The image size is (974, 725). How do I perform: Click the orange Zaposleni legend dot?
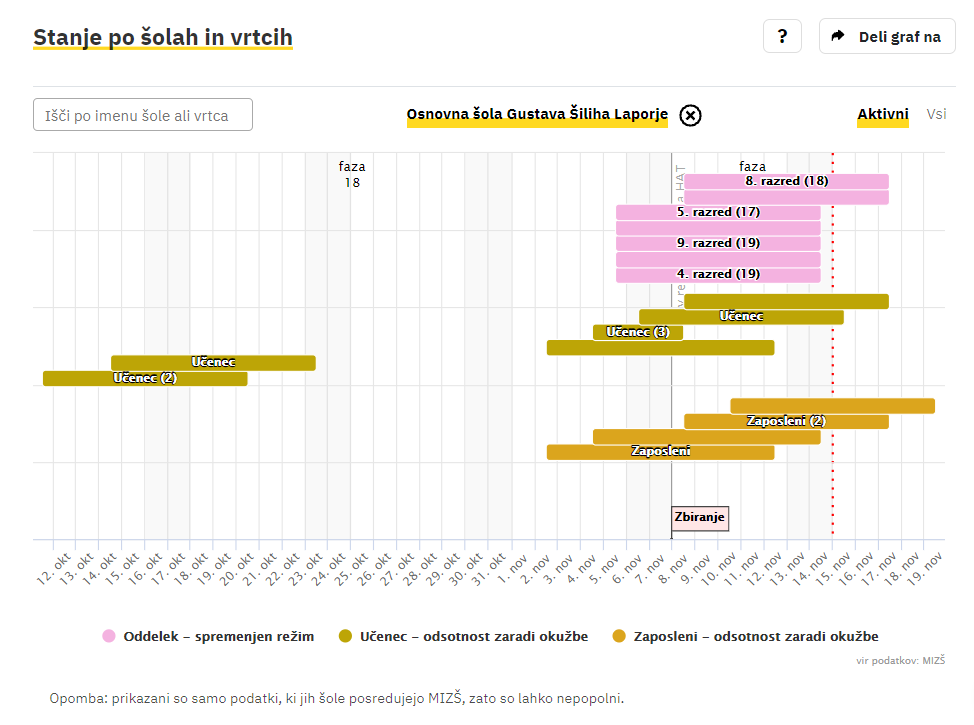tap(619, 636)
